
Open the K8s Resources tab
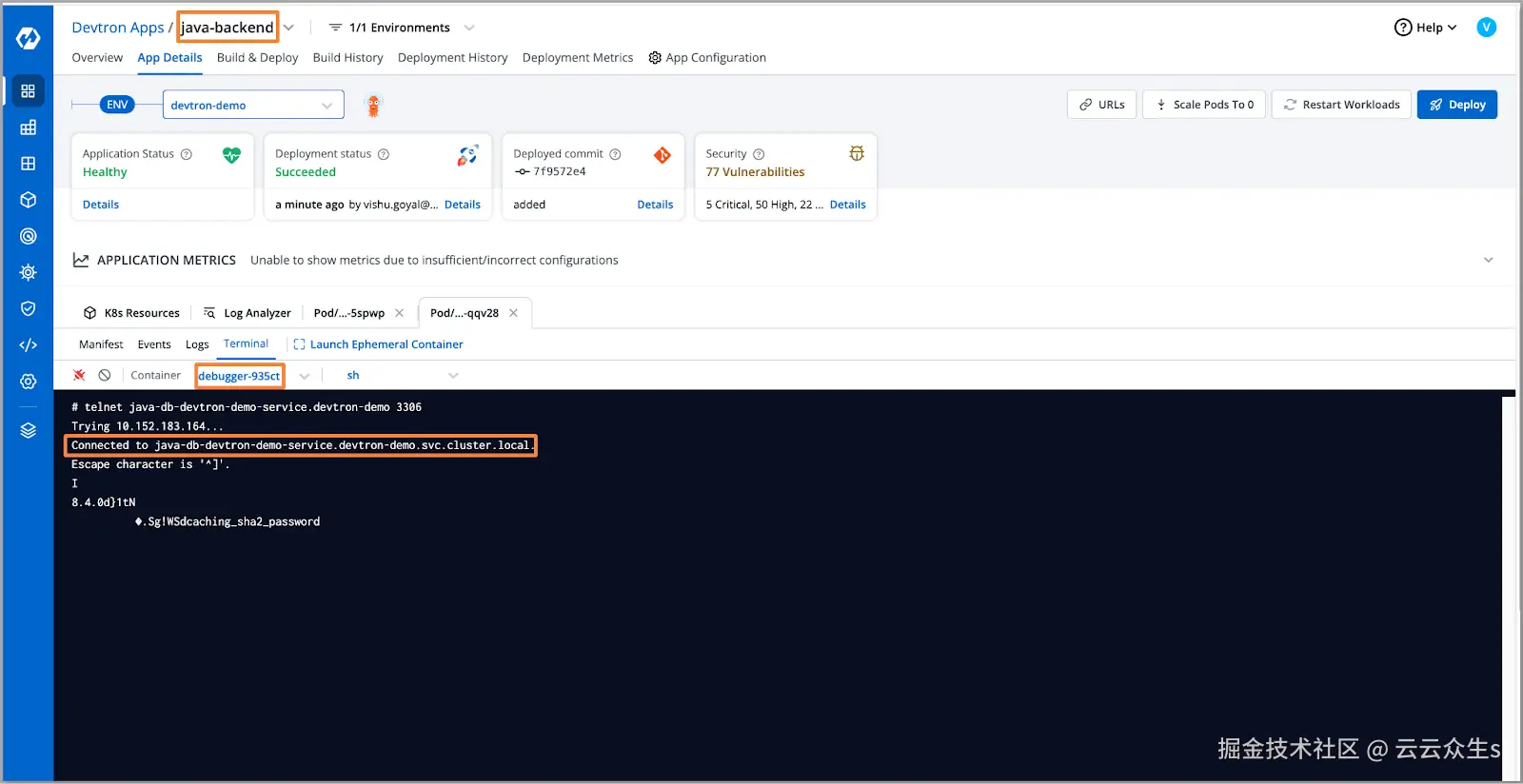click(x=131, y=313)
